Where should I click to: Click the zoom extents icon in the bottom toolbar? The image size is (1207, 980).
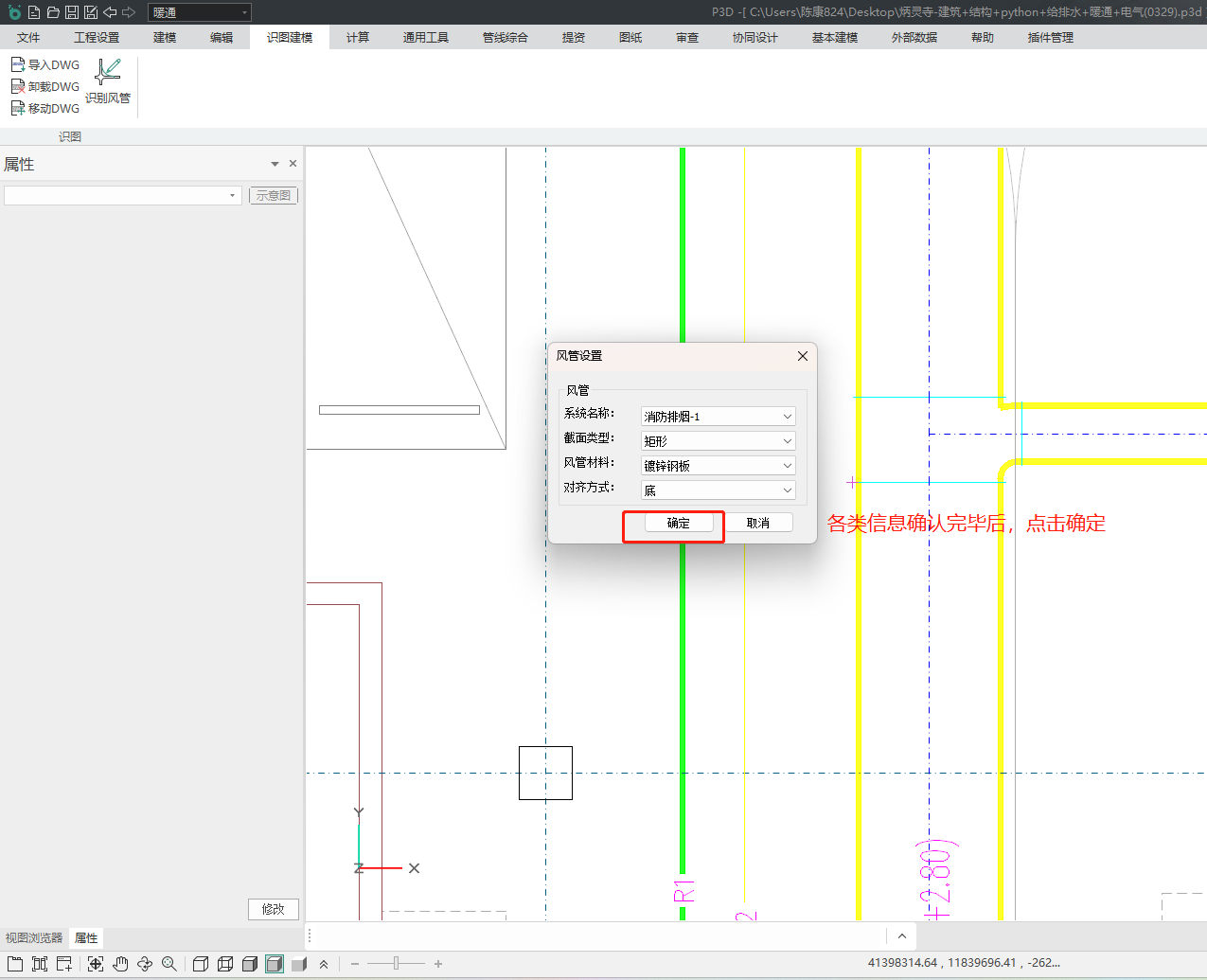96,964
